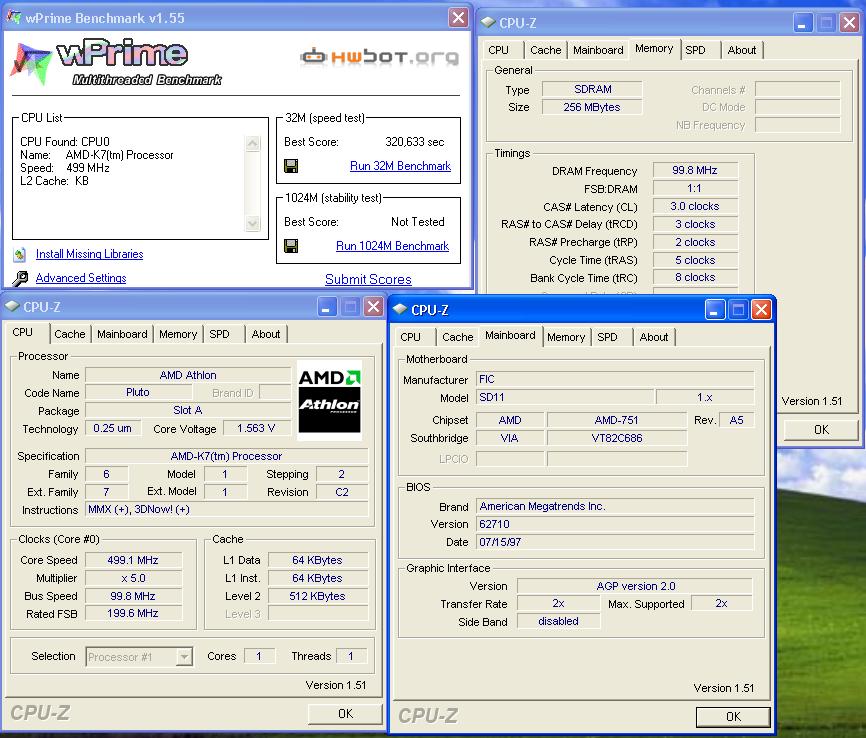Image resolution: width=866 pixels, height=738 pixels.
Task: Click the Package value Slot A
Action: point(188,410)
